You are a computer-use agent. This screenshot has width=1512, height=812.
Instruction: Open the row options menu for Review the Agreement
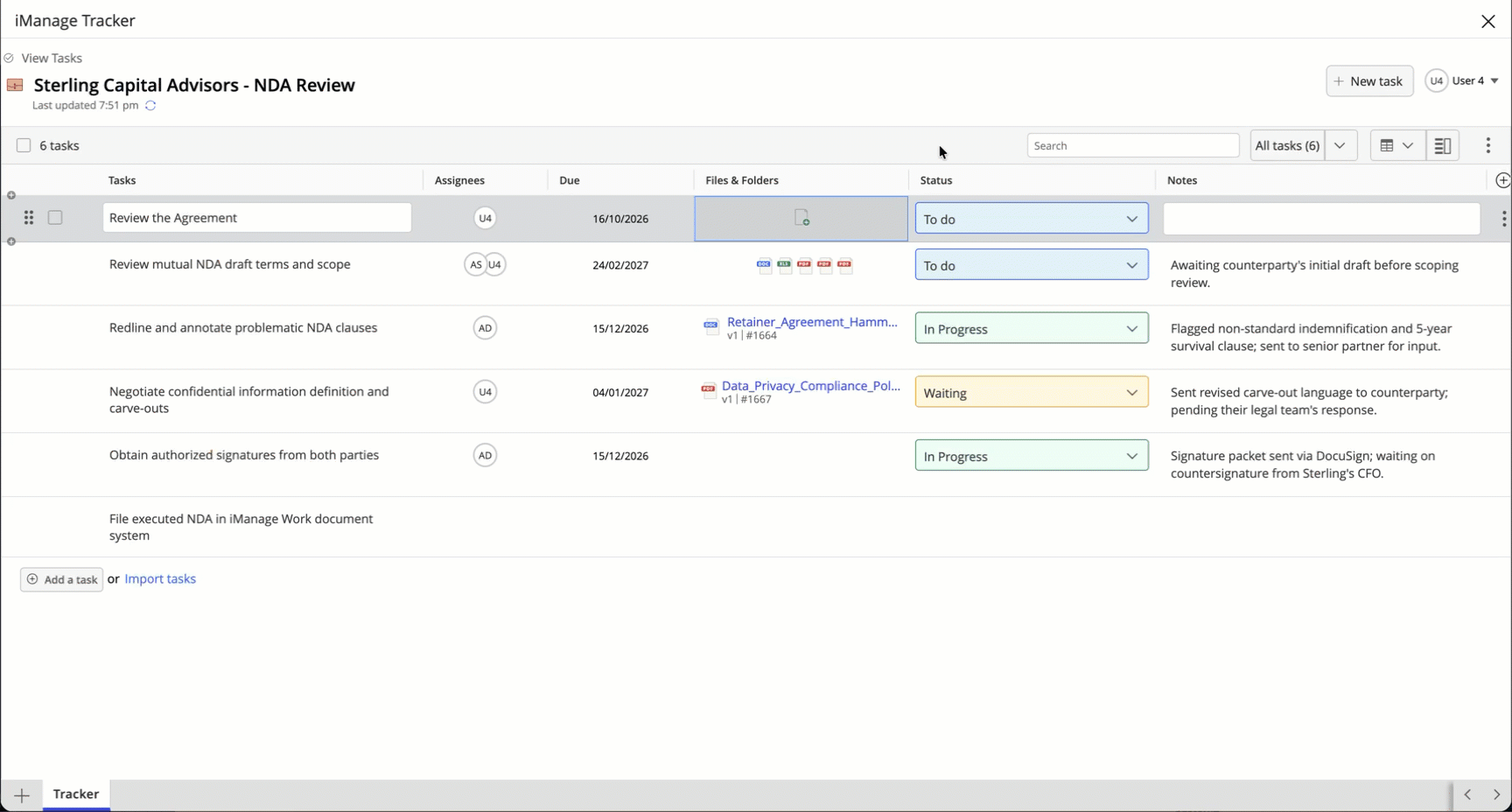1503,219
